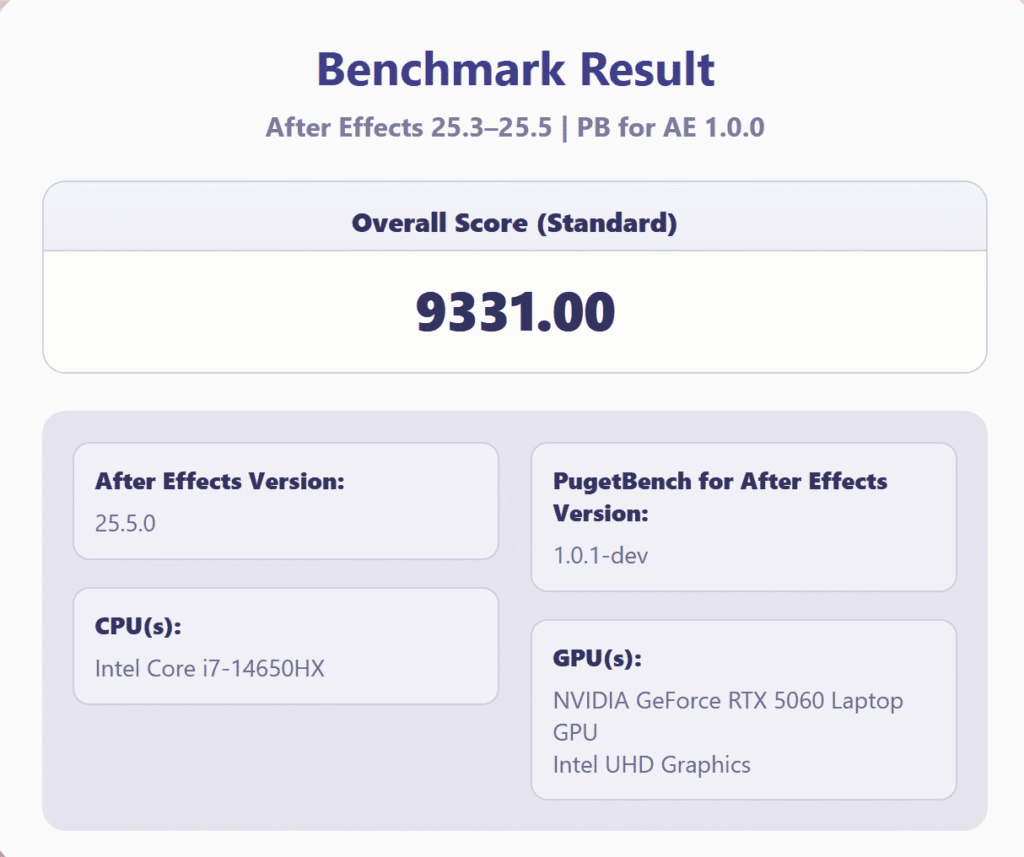This screenshot has height=857, width=1024.
Task: Click the Benchmark Result heading
Action: 515,70
